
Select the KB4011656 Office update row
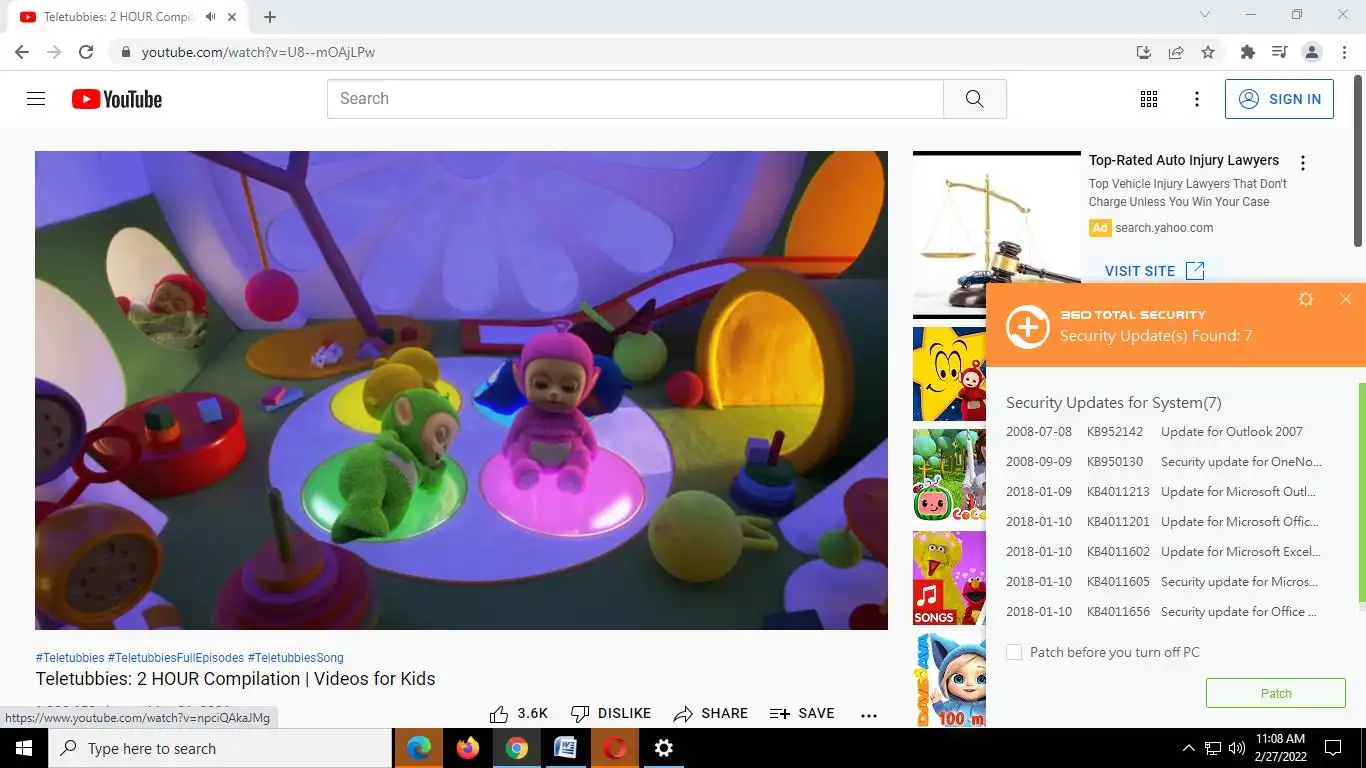(1165, 612)
